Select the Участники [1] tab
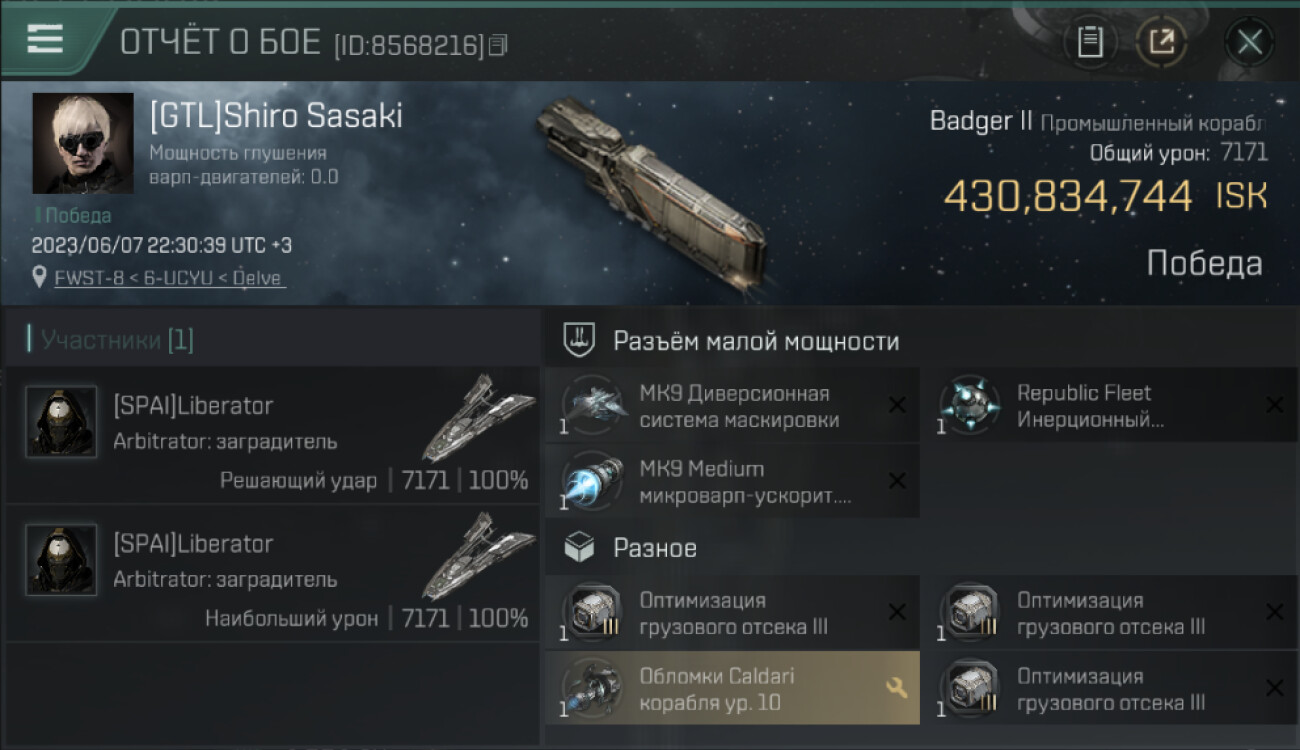This screenshot has width=1300, height=750. point(117,340)
